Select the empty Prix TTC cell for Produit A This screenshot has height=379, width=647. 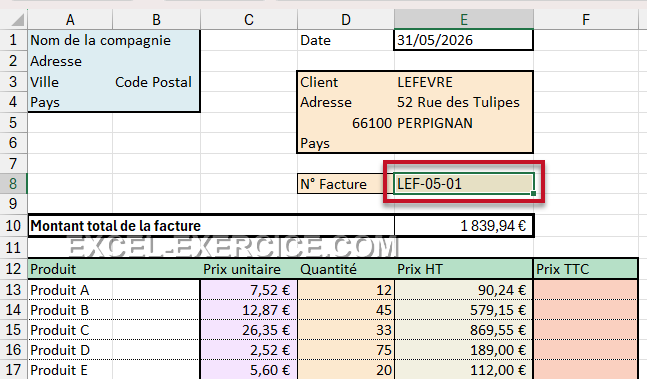pyautogui.click(x=586, y=290)
